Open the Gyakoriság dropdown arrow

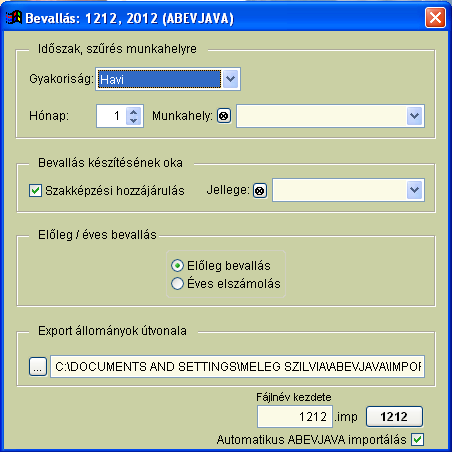point(231,79)
